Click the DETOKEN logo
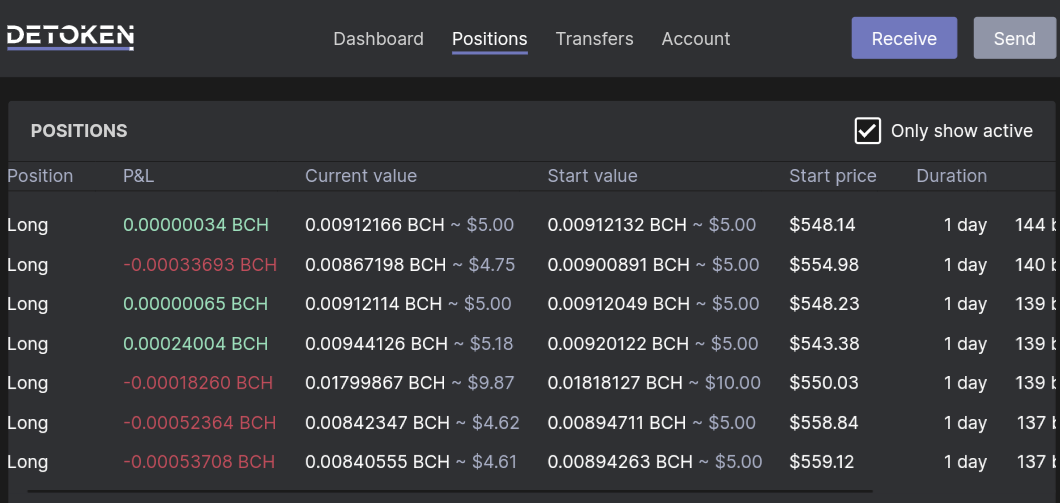The image size is (1060, 503). tap(70, 37)
